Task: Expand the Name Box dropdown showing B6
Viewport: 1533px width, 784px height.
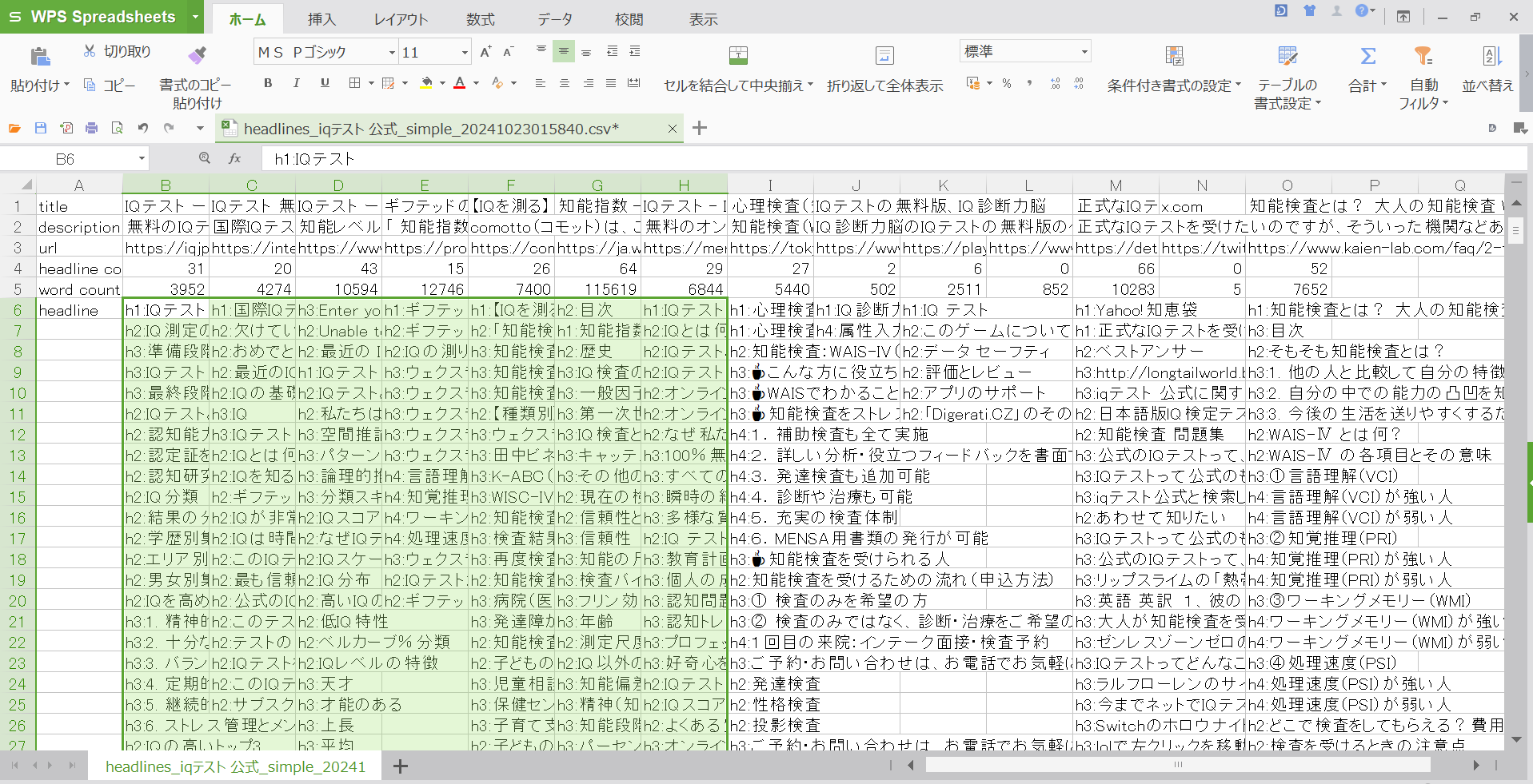Action: point(142,159)
